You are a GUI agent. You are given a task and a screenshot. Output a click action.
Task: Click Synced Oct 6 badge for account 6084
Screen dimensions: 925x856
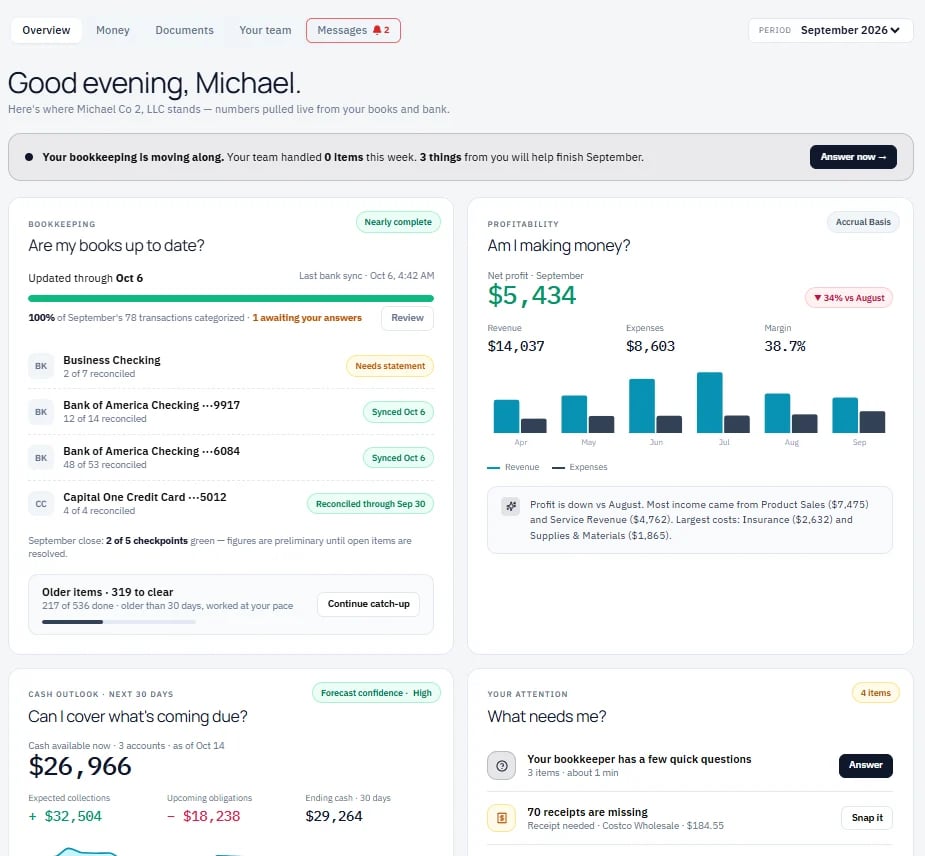[x=398, y=458]
